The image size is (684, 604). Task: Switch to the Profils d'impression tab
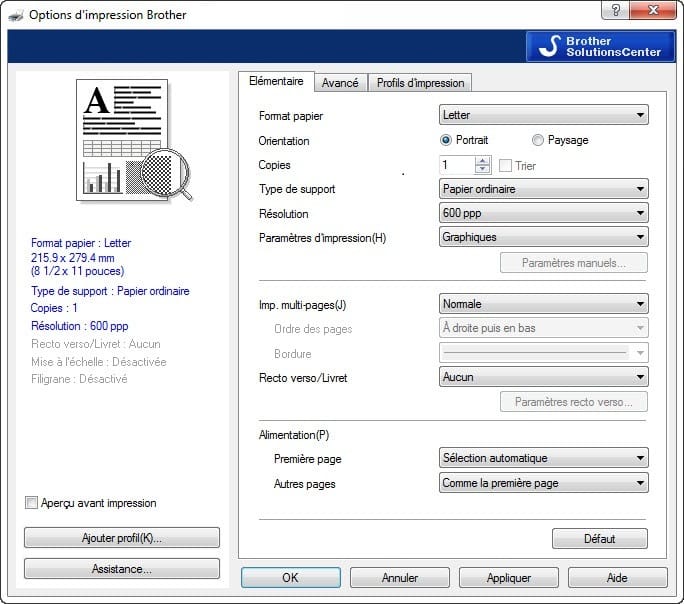tap(420, 83)
